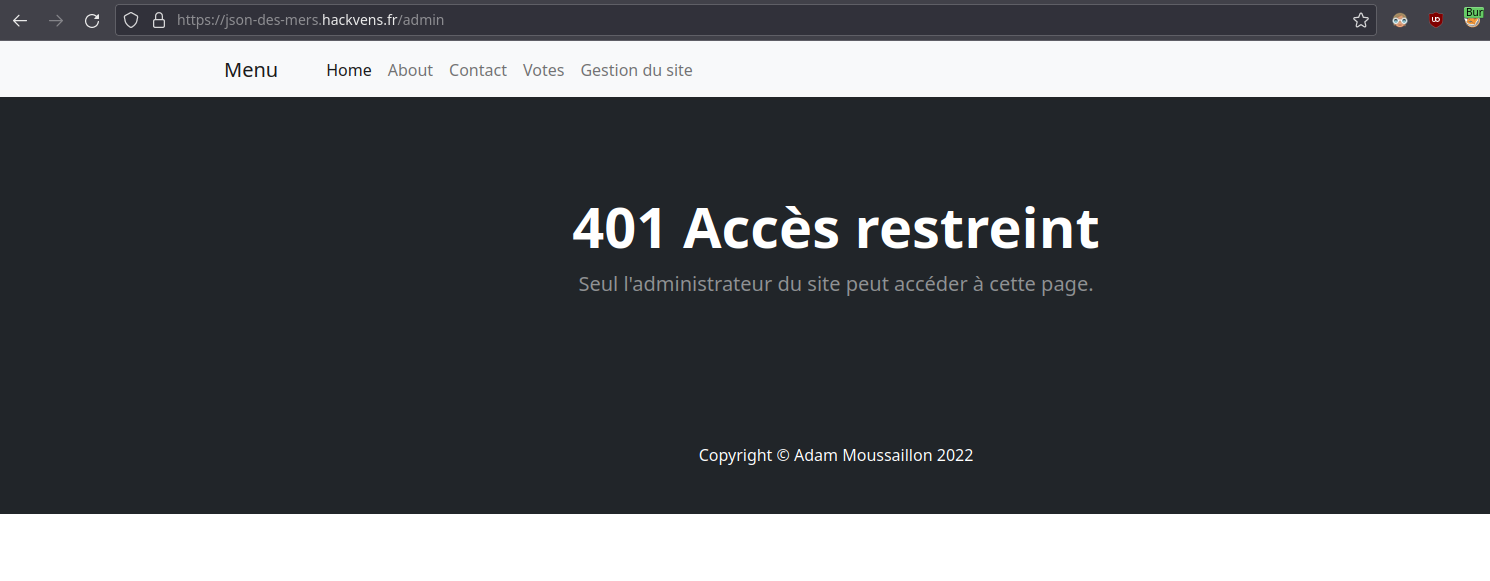Click the Adam Moussaillon copyright footer
1490x581 pixels.
(x=835, y=455)
